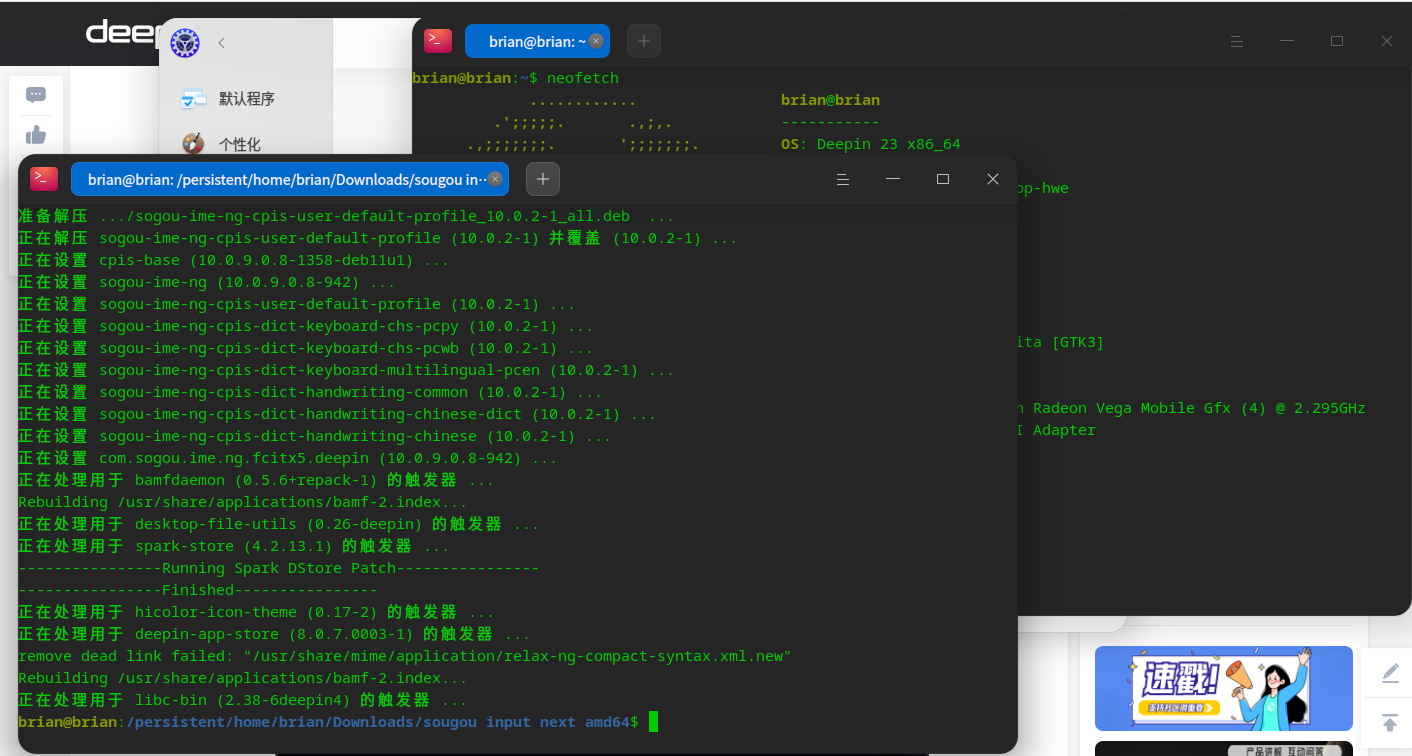The image size is (1412, 756).
Task: Open the hamburger menu of front terminal
Action: [x=843, y=179]
